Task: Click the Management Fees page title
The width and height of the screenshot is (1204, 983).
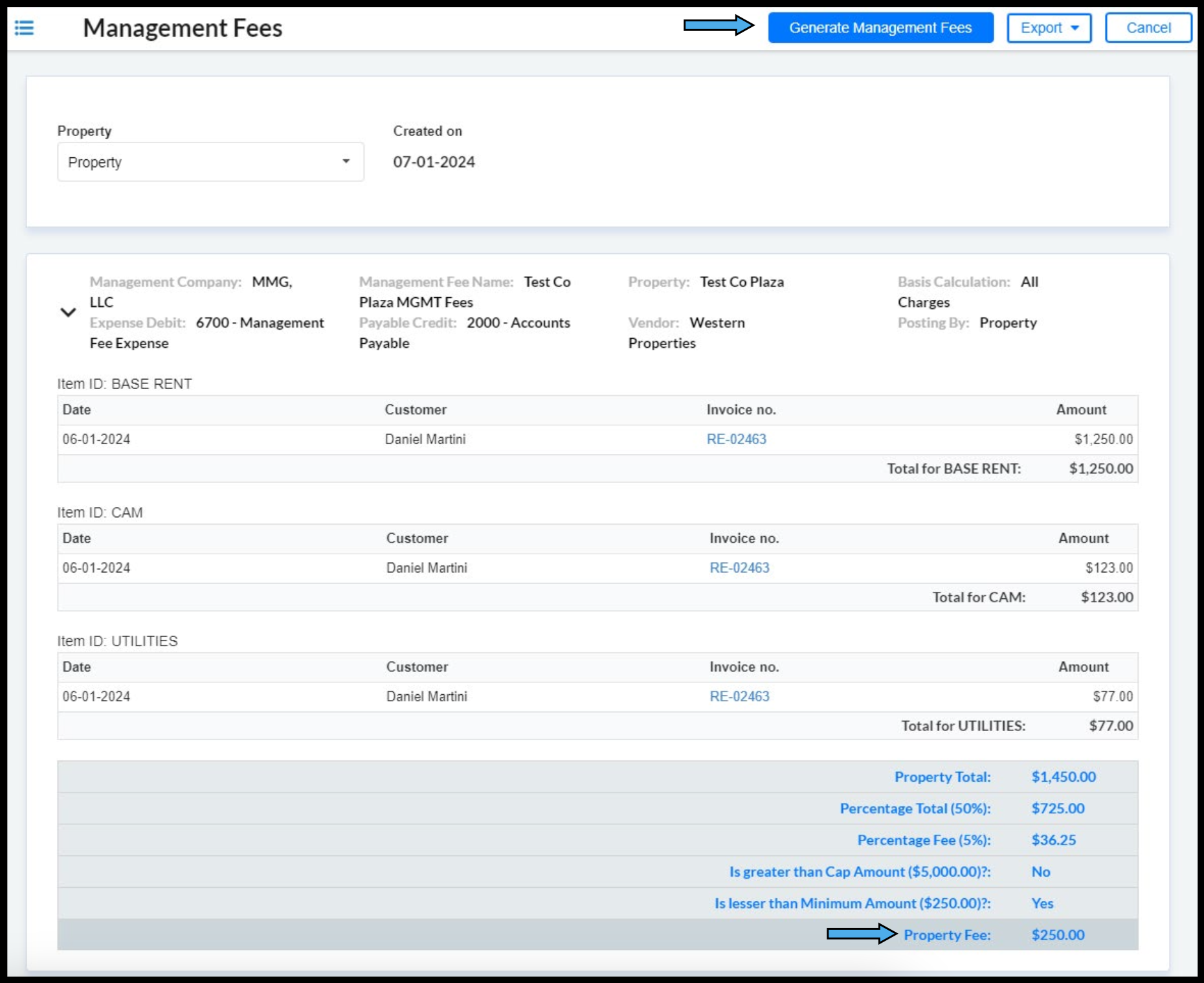Action: (183, 28)
